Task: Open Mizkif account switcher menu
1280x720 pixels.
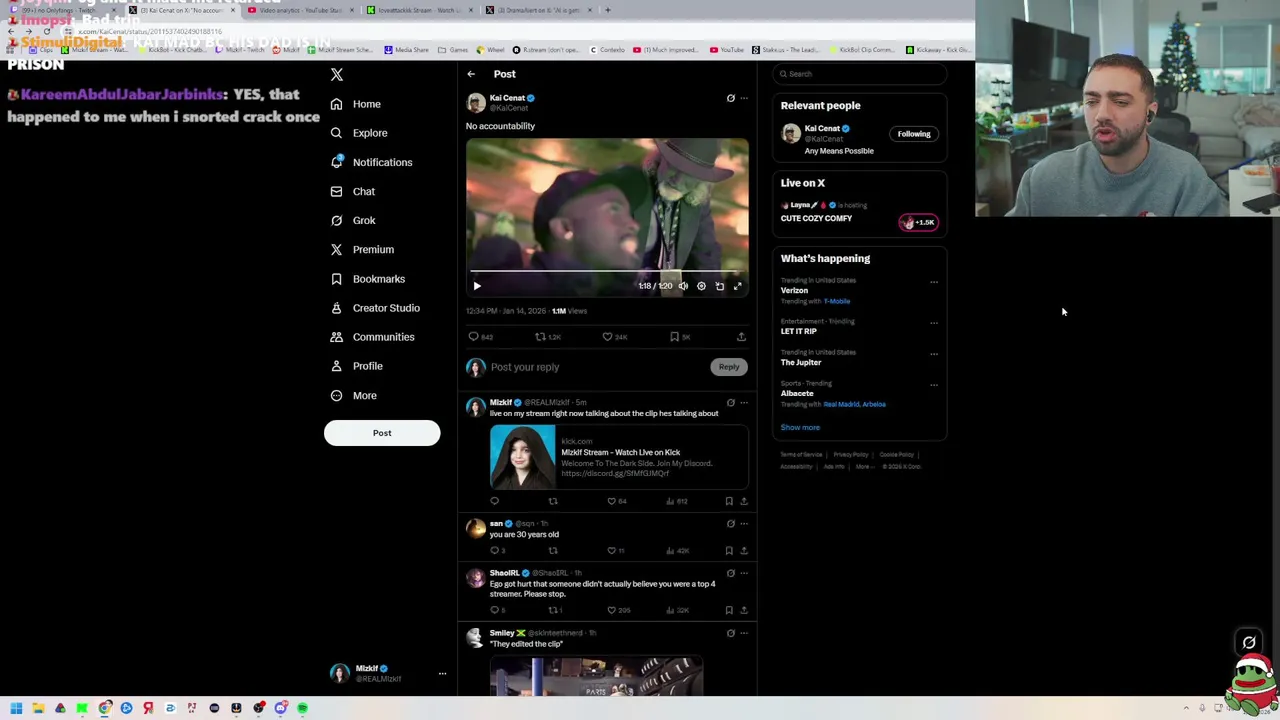Action: [387, 673]
